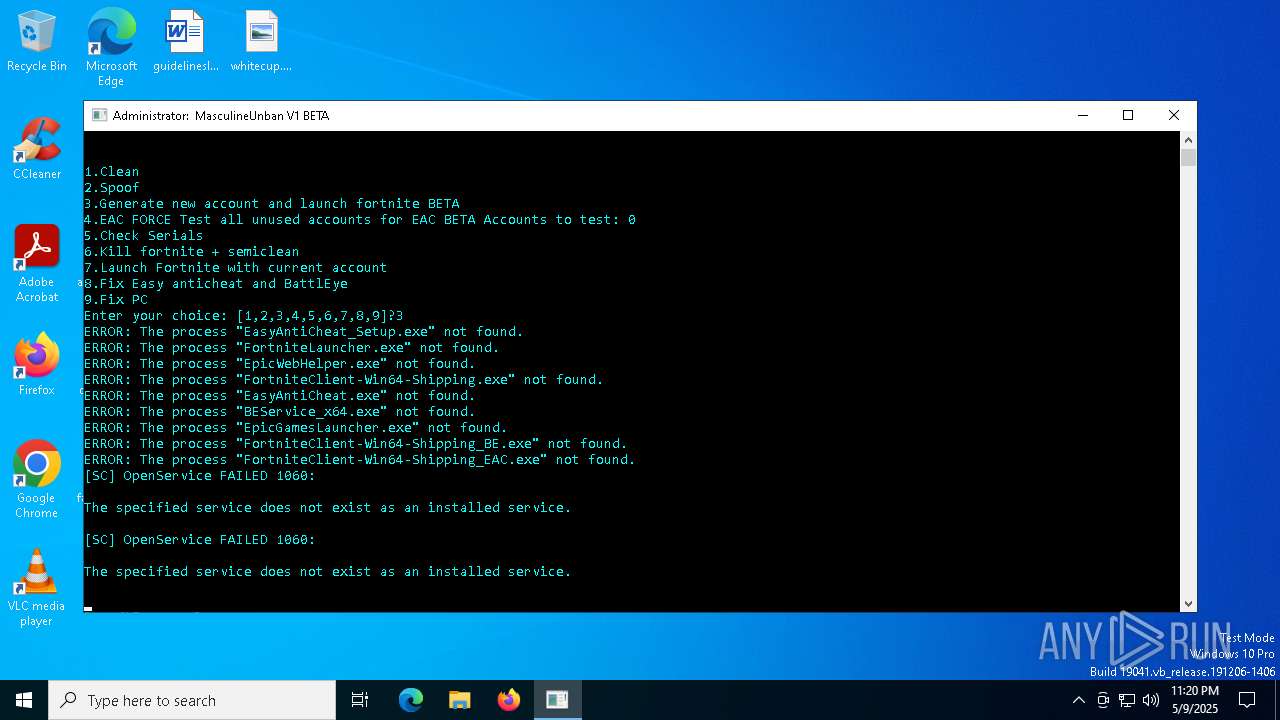
Task: Open the CCleaner desktop shortcut
Action: click(x=37, y=150)
